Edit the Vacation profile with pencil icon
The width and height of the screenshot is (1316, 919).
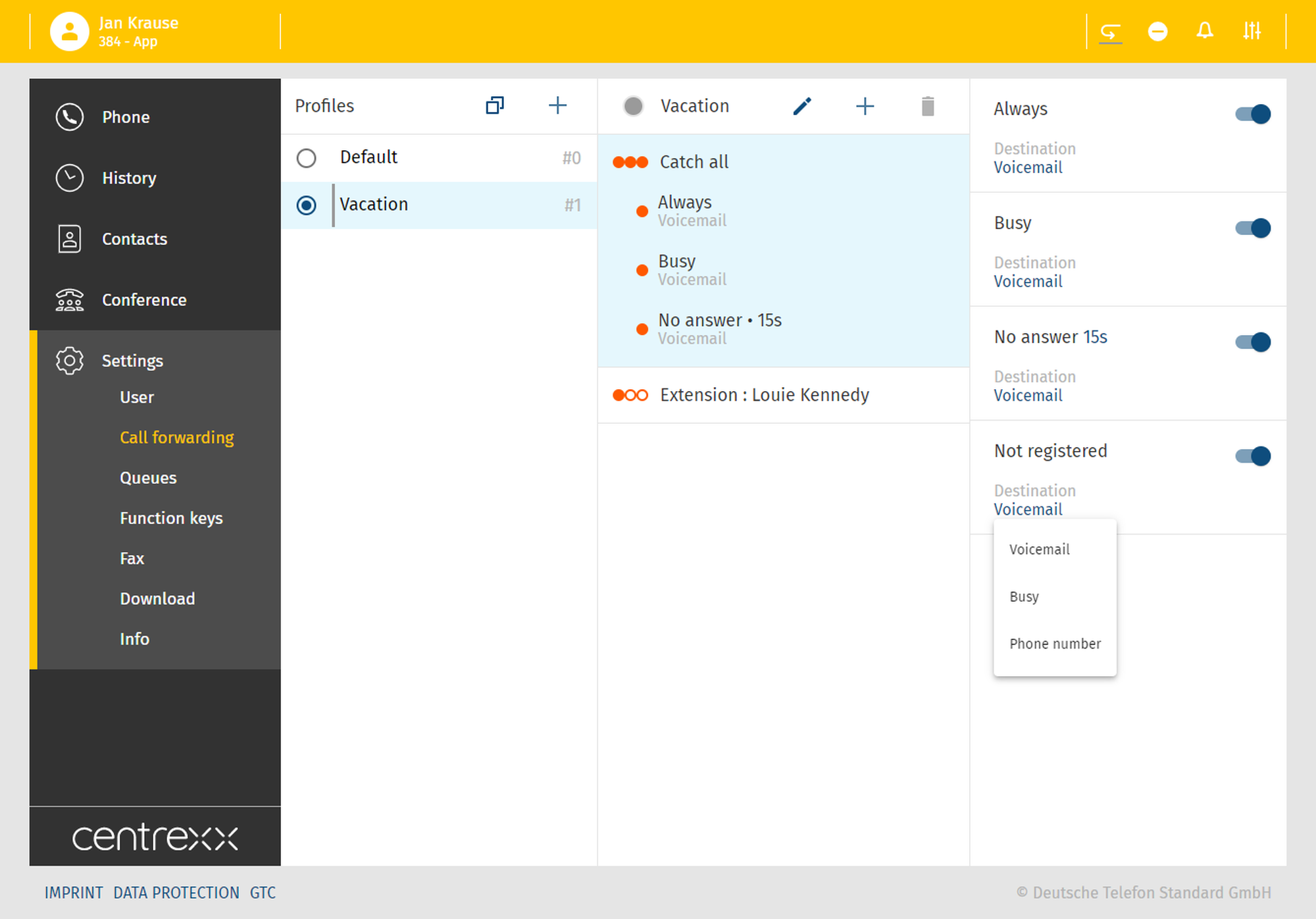coord(802,106)
